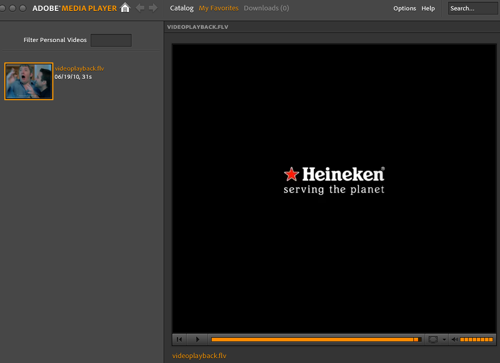Go to the Home icon
500x363 pixels.
coord(125,8)
